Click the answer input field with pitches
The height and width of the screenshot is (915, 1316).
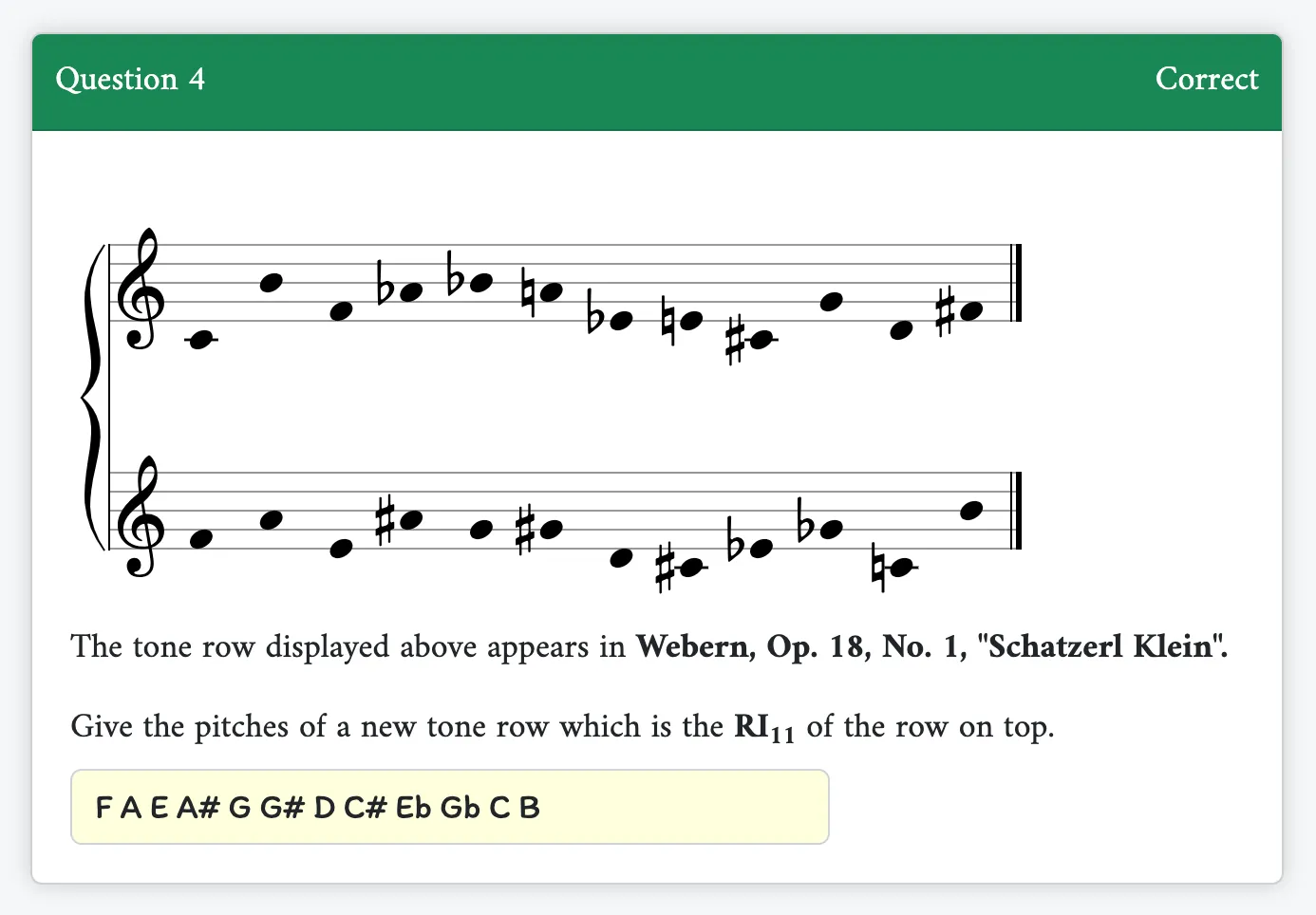click(x=449, y=807)
